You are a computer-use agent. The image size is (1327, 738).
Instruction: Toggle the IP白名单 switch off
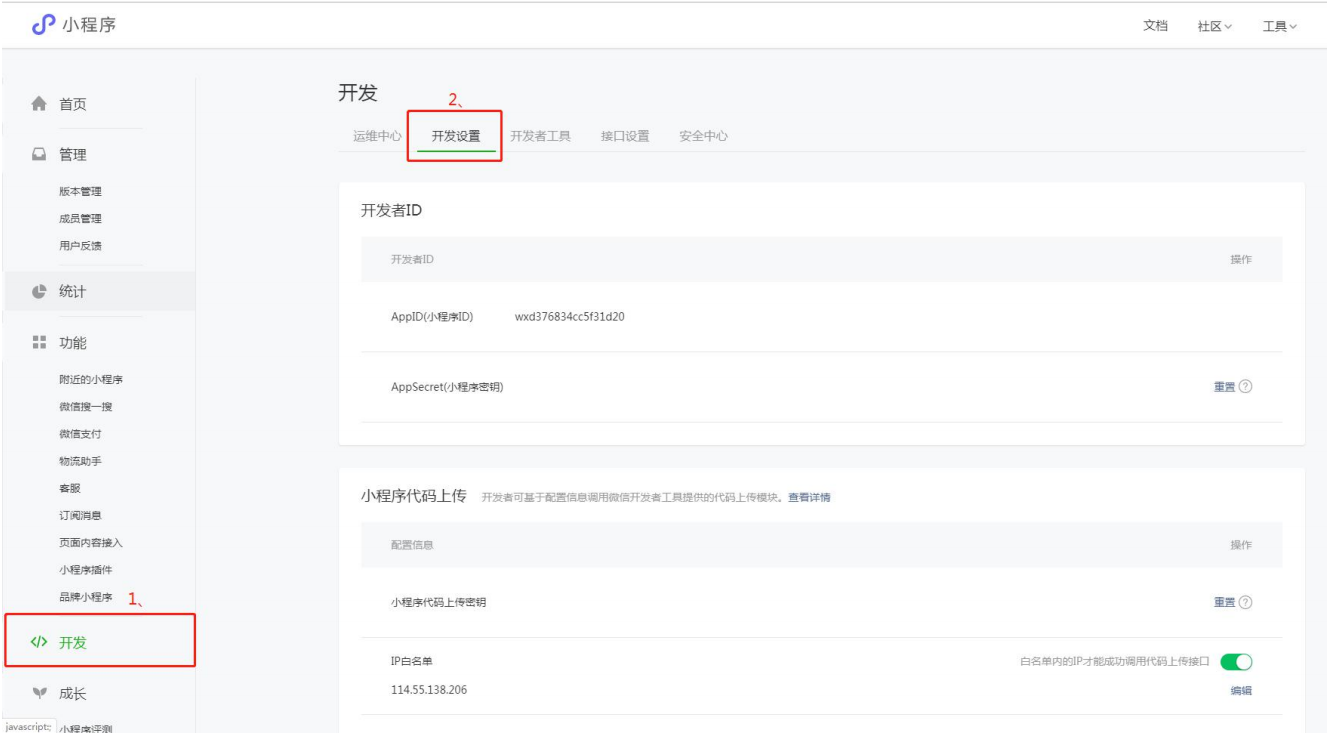[1237, 661]
